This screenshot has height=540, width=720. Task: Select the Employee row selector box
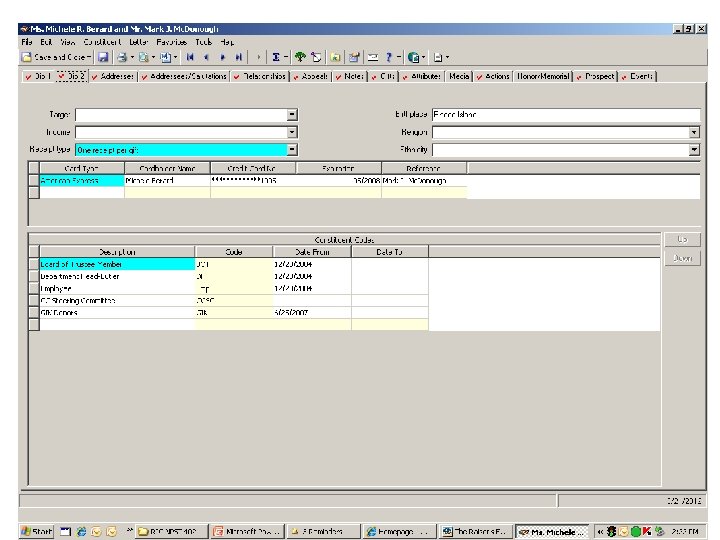(x=34, y=288)
